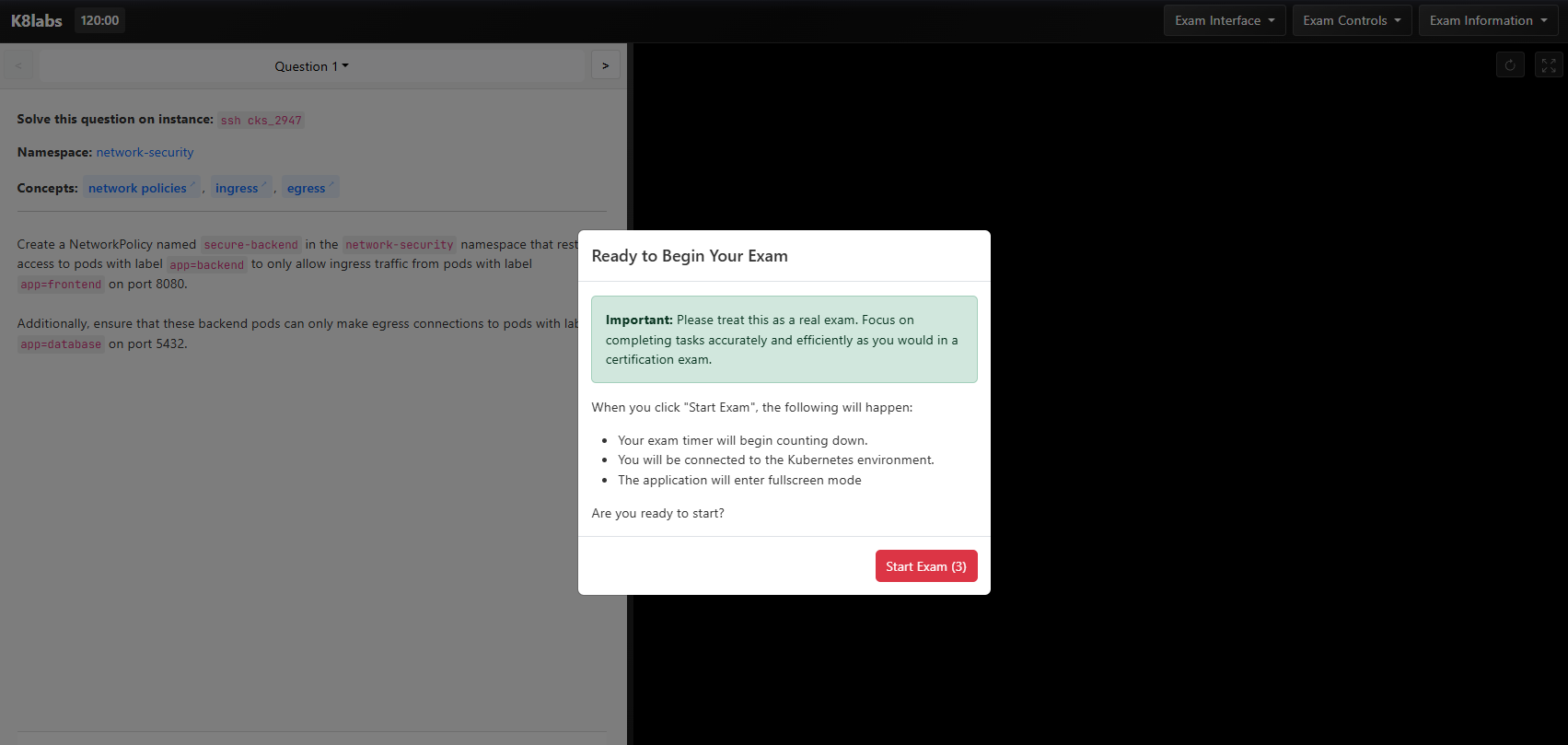Toggle fullscreen with the expand arrows icon
The width and height of the screenshot is (1568, 745).
pyautogui.click(x=1549, y=65)
